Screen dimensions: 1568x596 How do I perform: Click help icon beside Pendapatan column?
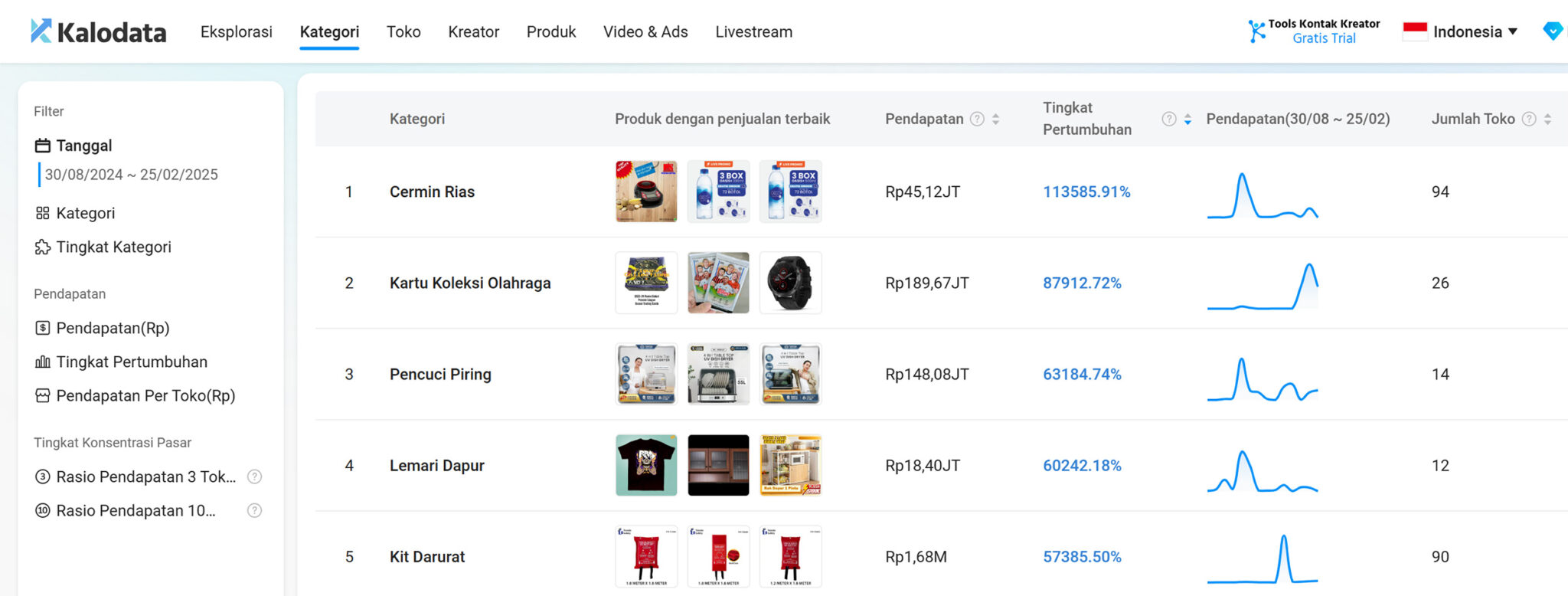[x=977, y=119]
